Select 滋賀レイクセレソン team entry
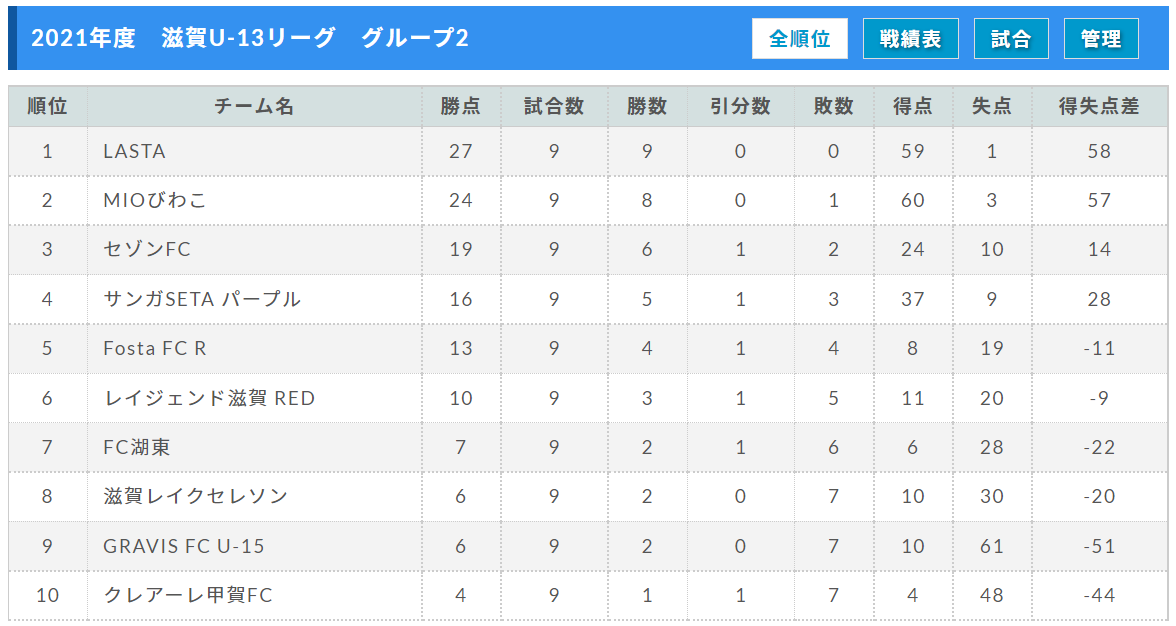This screenshot has width=1176, height=626. coord(196,496)
